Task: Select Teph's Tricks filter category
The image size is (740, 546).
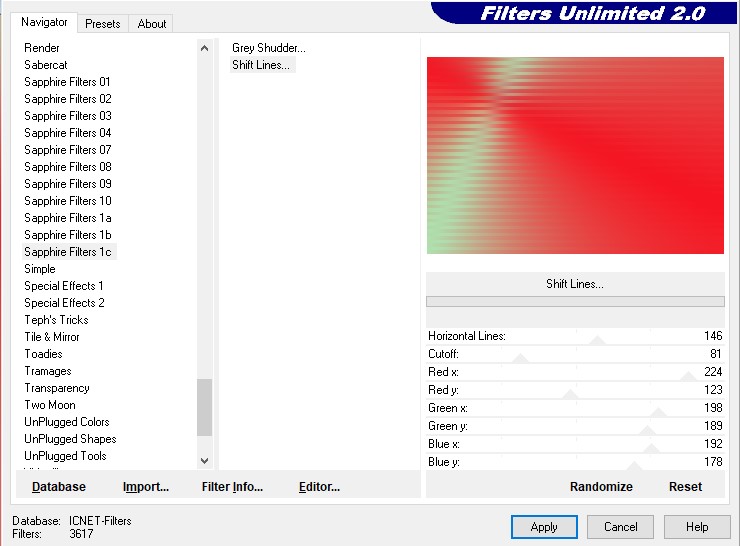Action: [x=56, y=320]
